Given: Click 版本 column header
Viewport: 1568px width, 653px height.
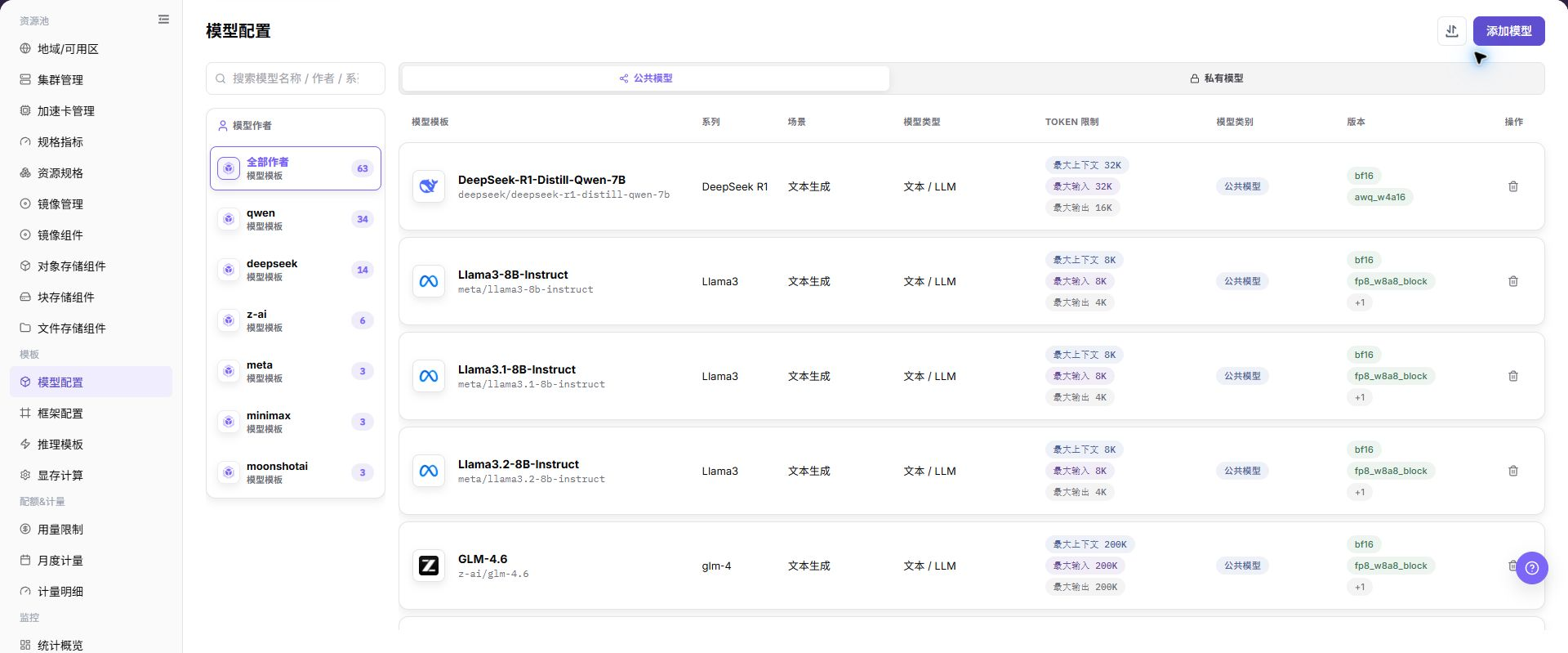Looking at the screenshot, I should pos(1356,122).
